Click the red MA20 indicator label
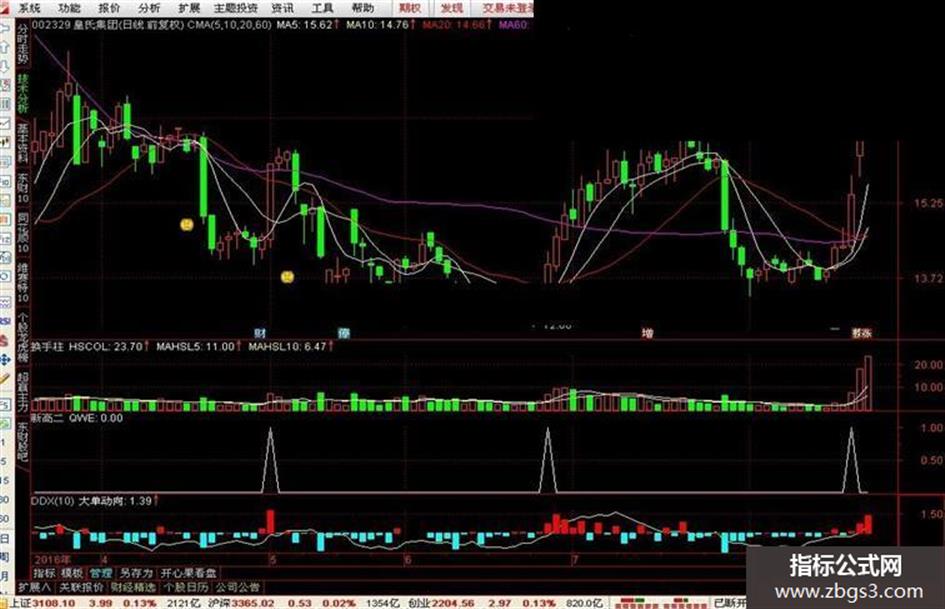The image size is (945, 609). [457, 25]
